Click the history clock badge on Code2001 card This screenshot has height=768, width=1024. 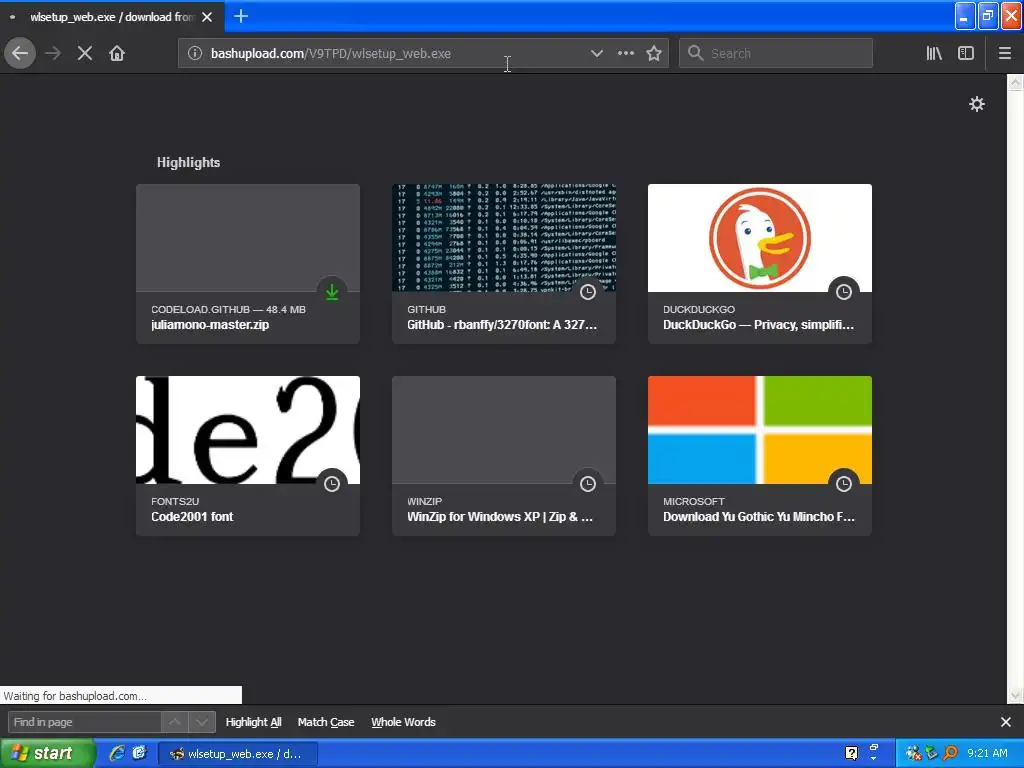tap(332, 484)
